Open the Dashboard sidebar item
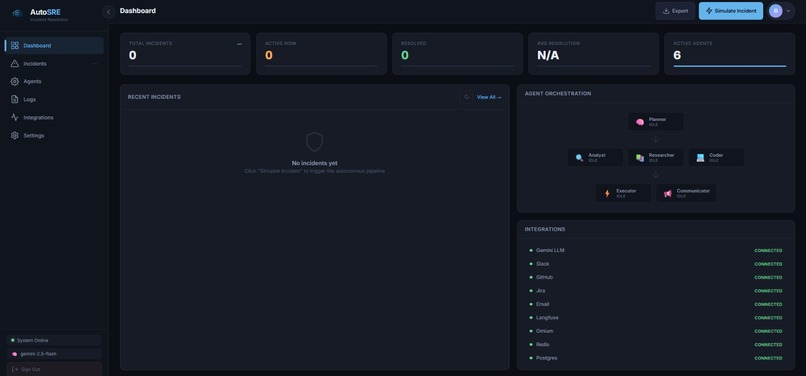The image size is (806, 376). 54,45
